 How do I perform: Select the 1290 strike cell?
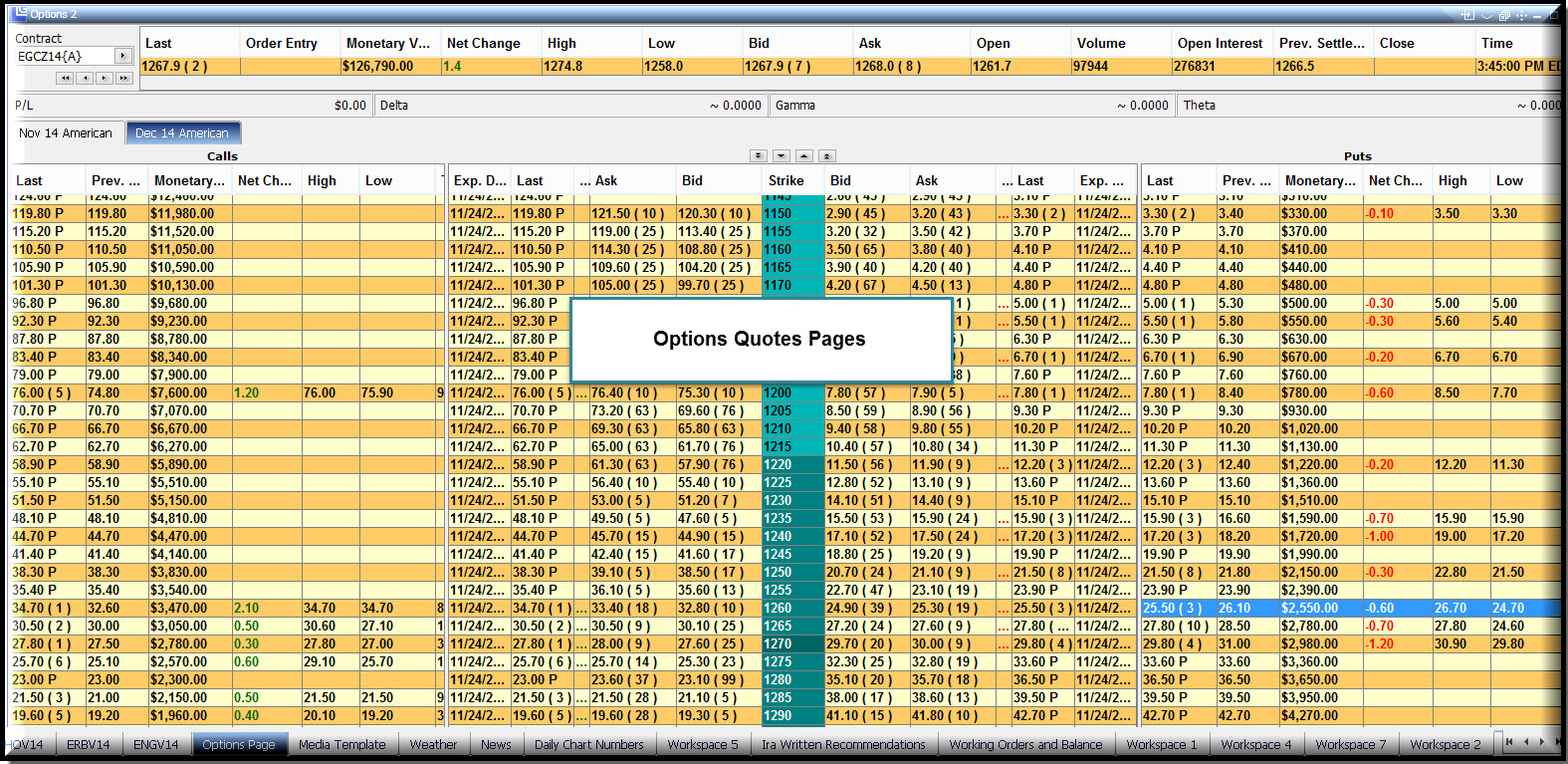coord(792,715)
